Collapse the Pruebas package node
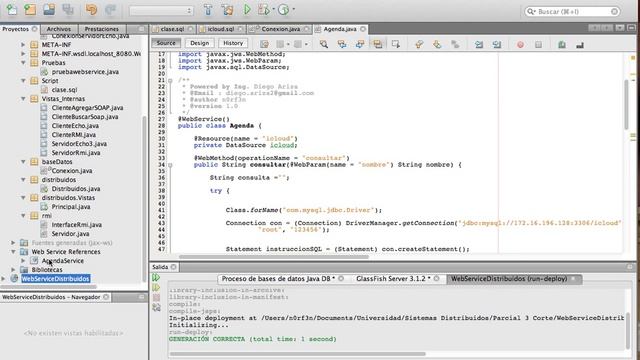This screenshot has height=360, width=640. pos(23,63)
